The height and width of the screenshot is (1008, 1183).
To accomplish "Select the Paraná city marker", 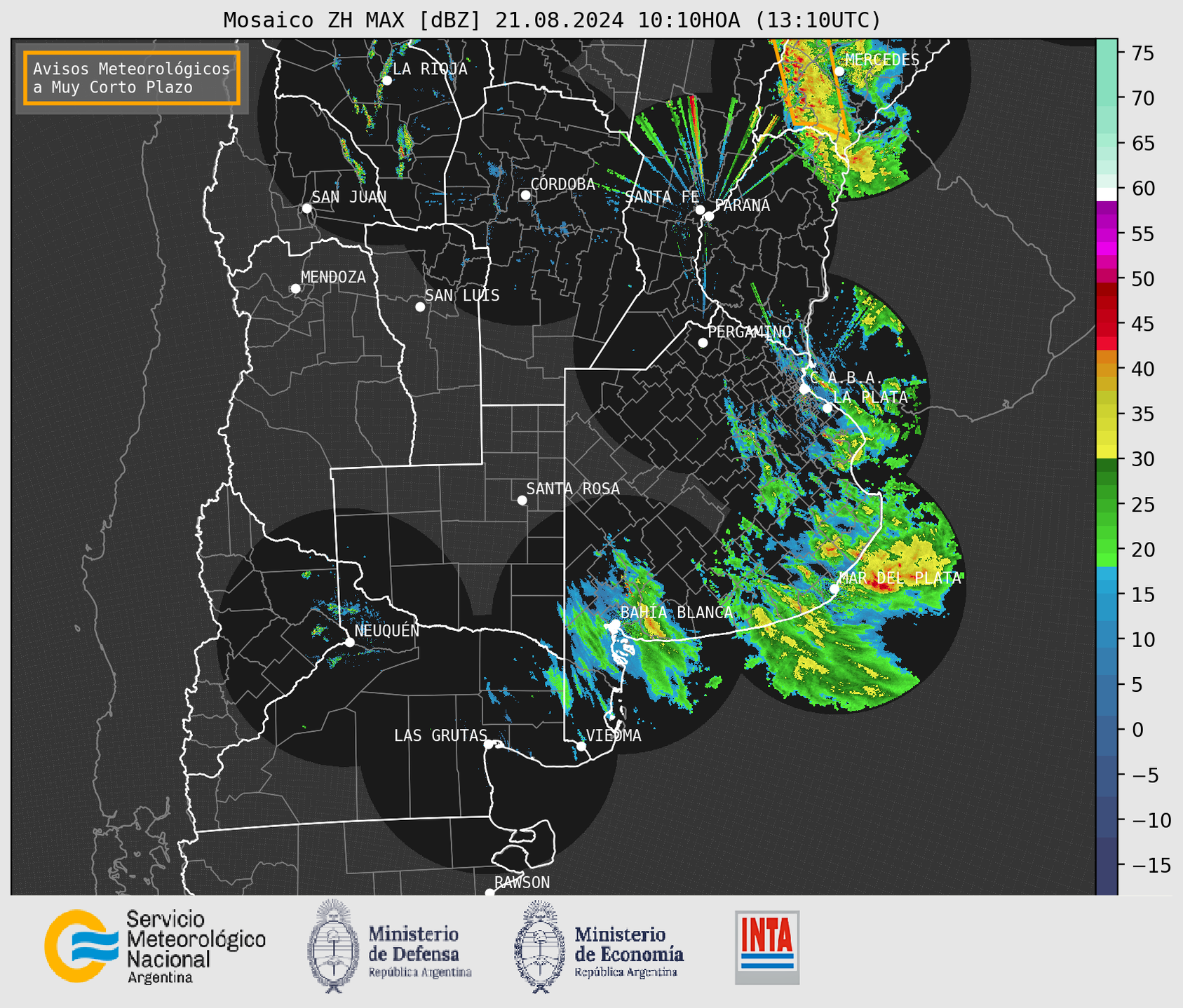I will point(709,216).
